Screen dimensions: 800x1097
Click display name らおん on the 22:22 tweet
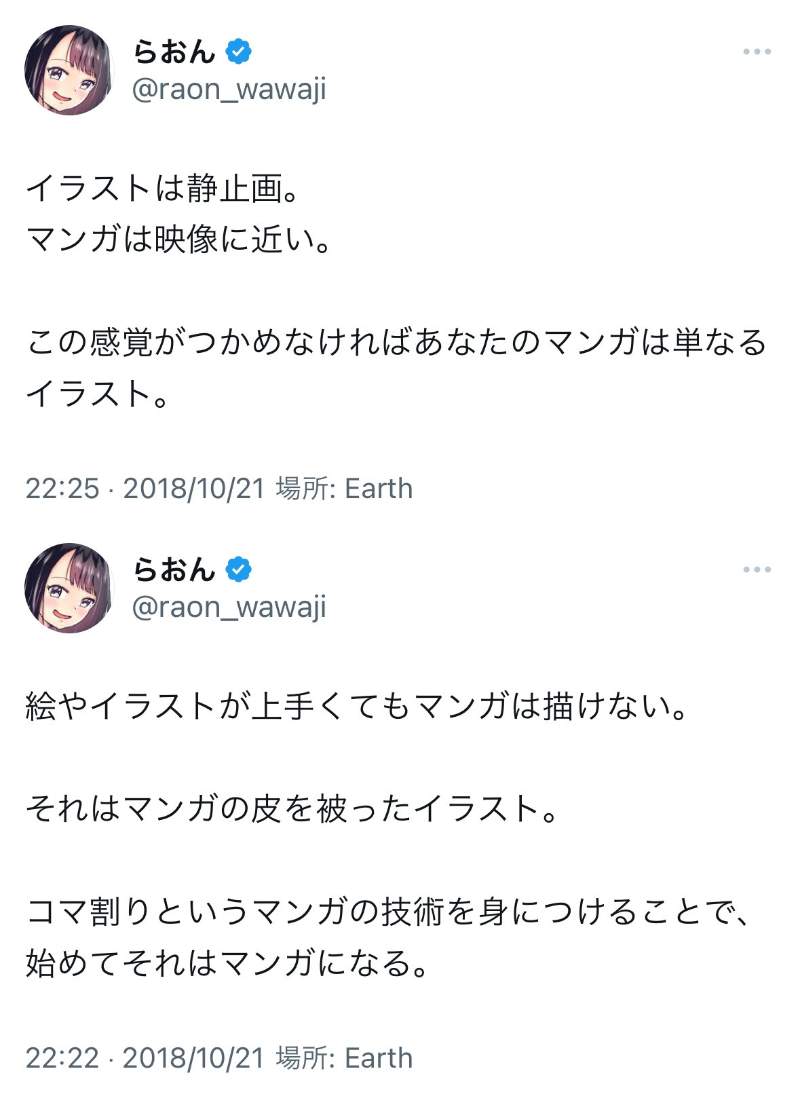pyautogui.click(x=174, y=569)
